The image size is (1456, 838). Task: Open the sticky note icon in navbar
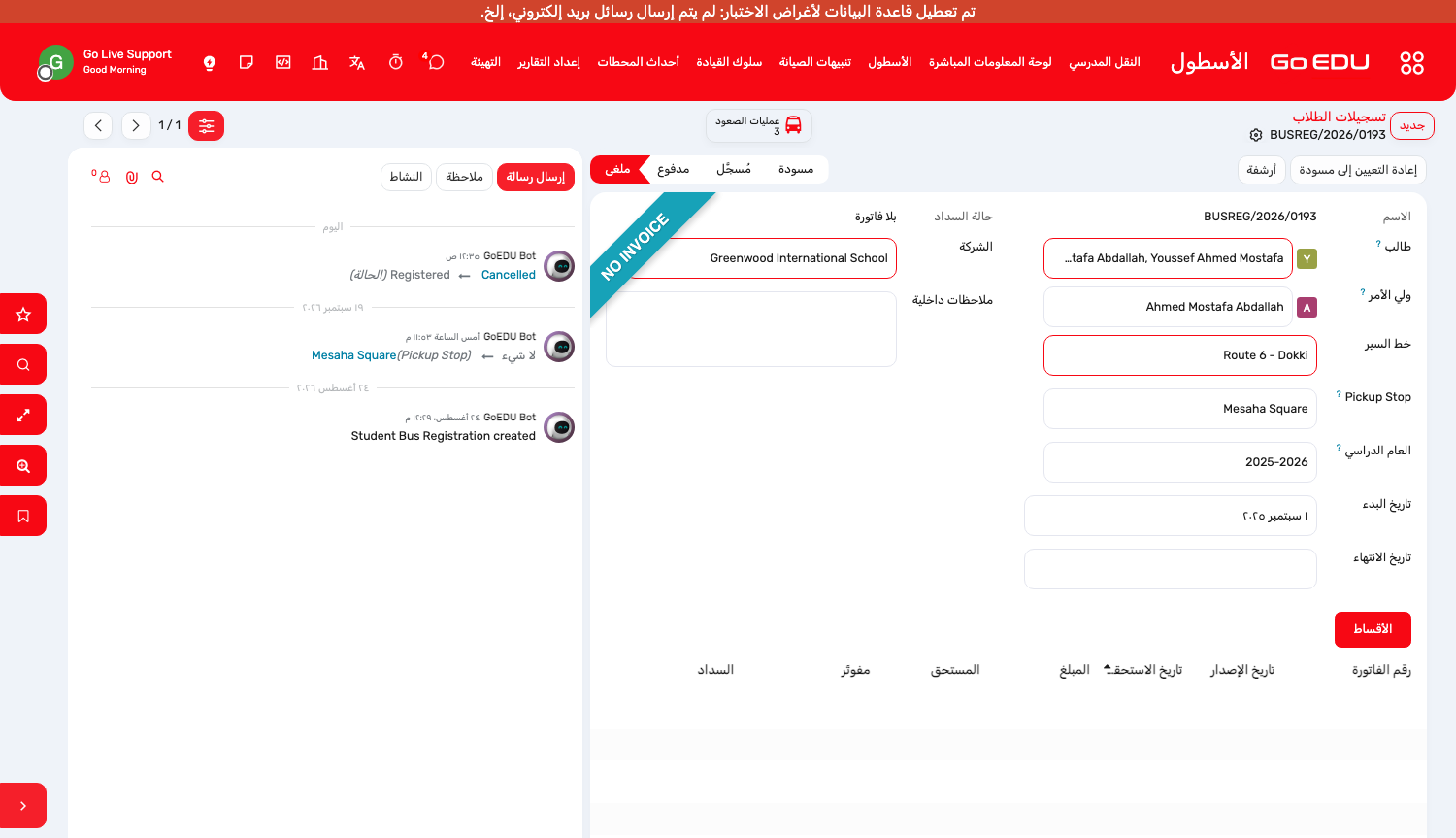click(x=247, y=62)
